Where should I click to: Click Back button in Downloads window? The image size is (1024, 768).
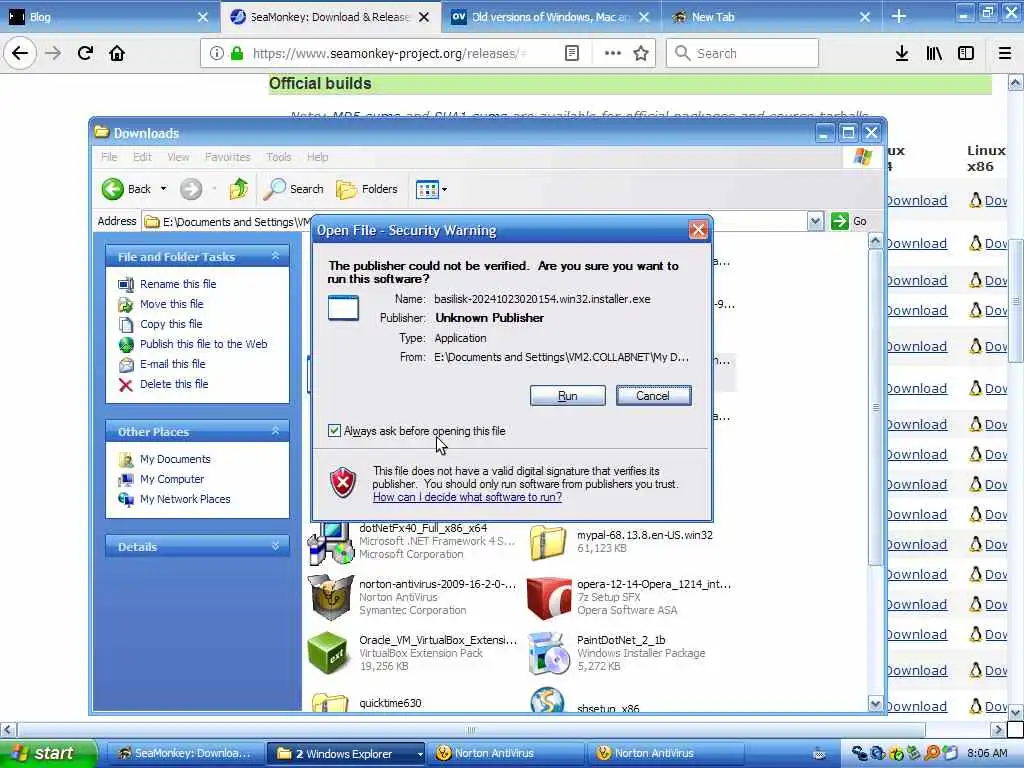pyautogui.click(x=127, y=189)
